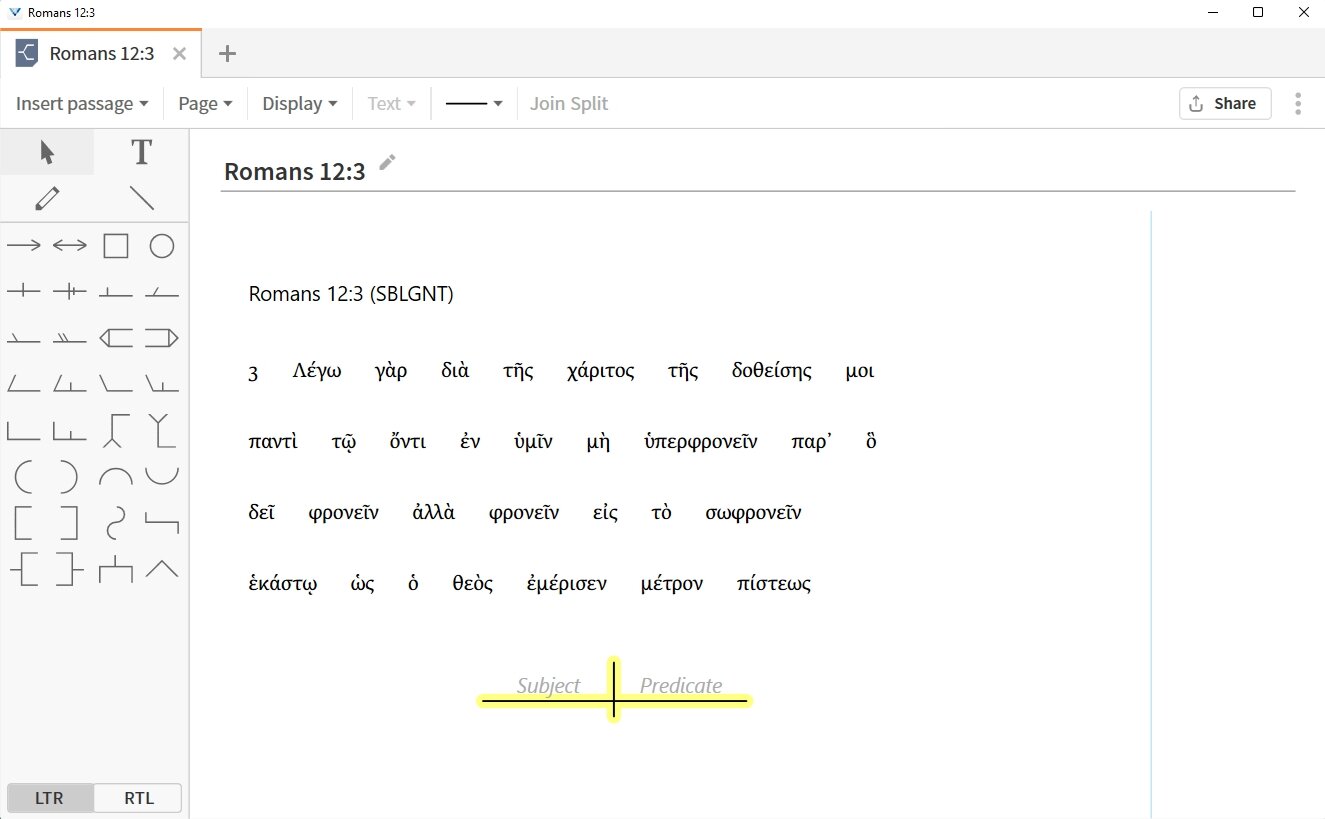The height and width of the screenshot is (819, 1325).
Task: Choose the open parenthesis diagram symbol
Action: (x=22, y=477)
